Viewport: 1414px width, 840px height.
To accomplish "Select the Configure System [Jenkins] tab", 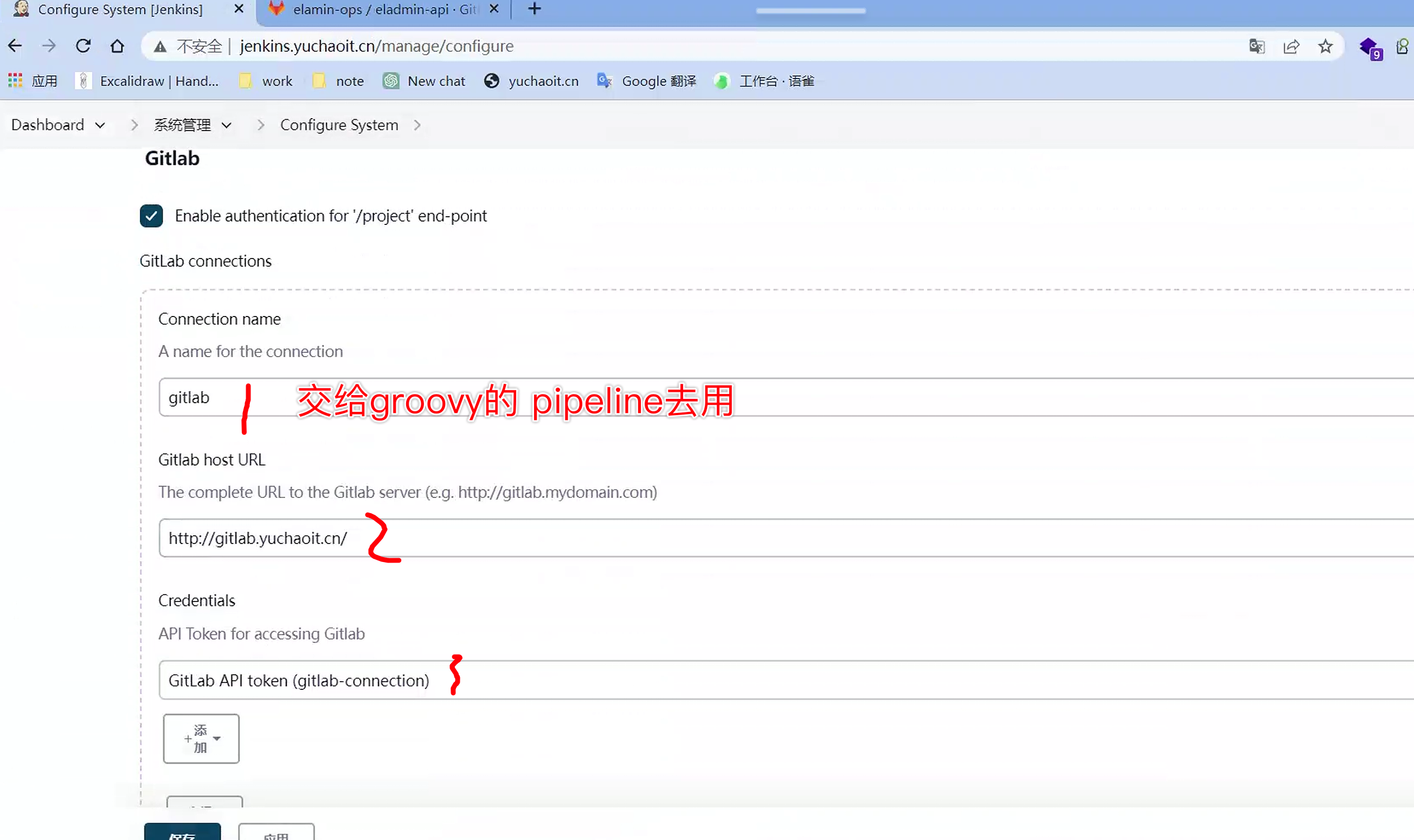I will click(x=120, y=10).
